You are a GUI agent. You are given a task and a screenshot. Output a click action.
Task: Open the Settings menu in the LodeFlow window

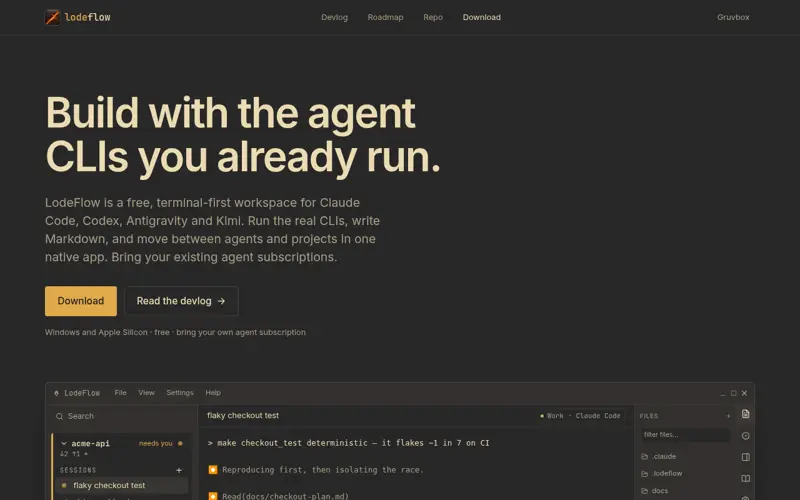click(180, 393)
